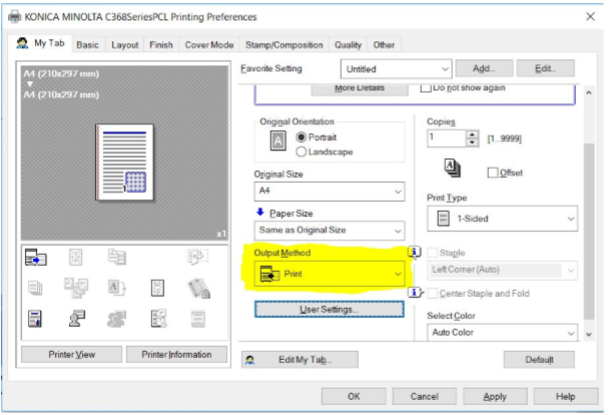
Task: Open User Settings
Action: 329,309
